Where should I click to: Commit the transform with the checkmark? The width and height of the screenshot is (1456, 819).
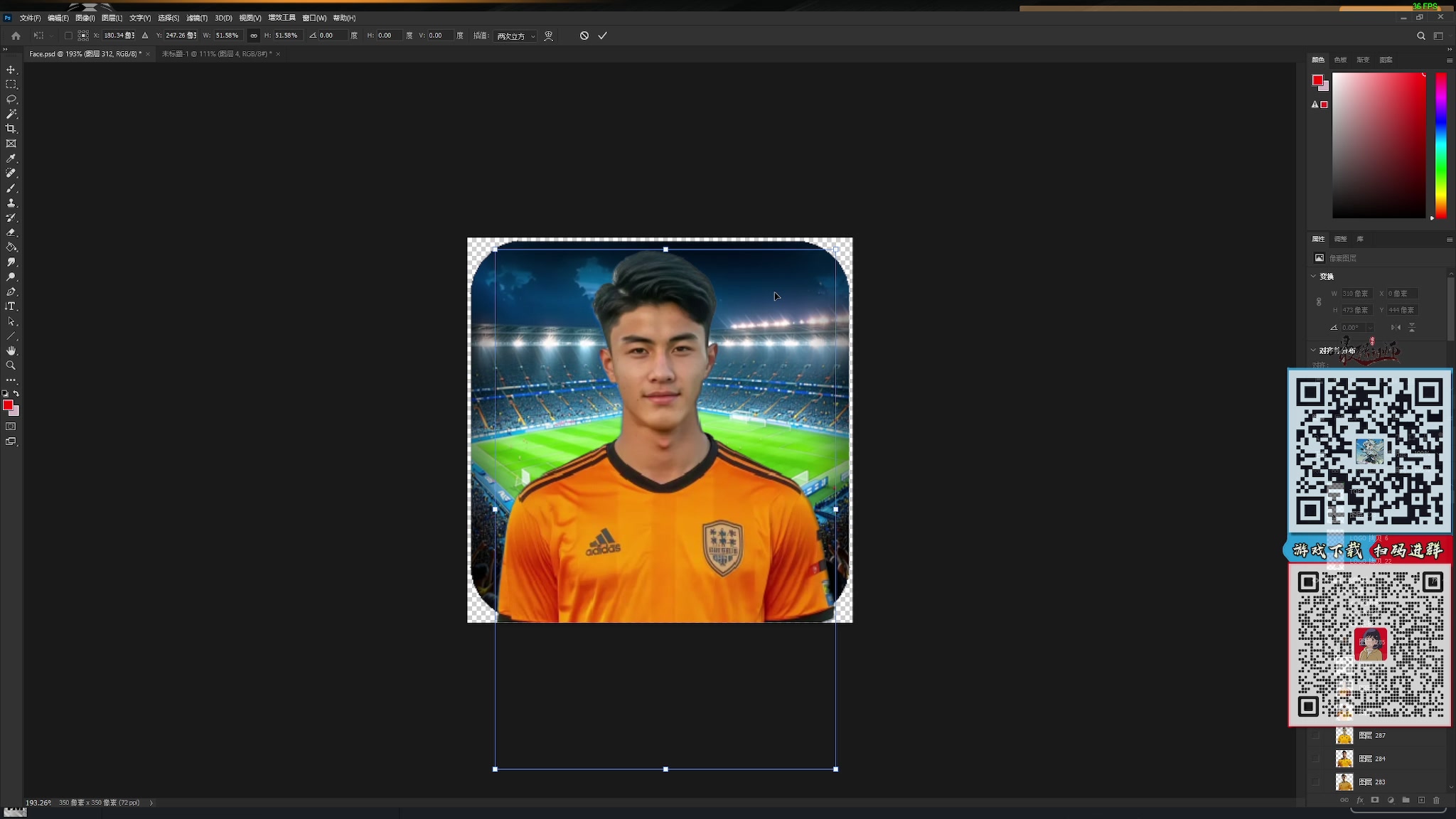click(602, 36)
